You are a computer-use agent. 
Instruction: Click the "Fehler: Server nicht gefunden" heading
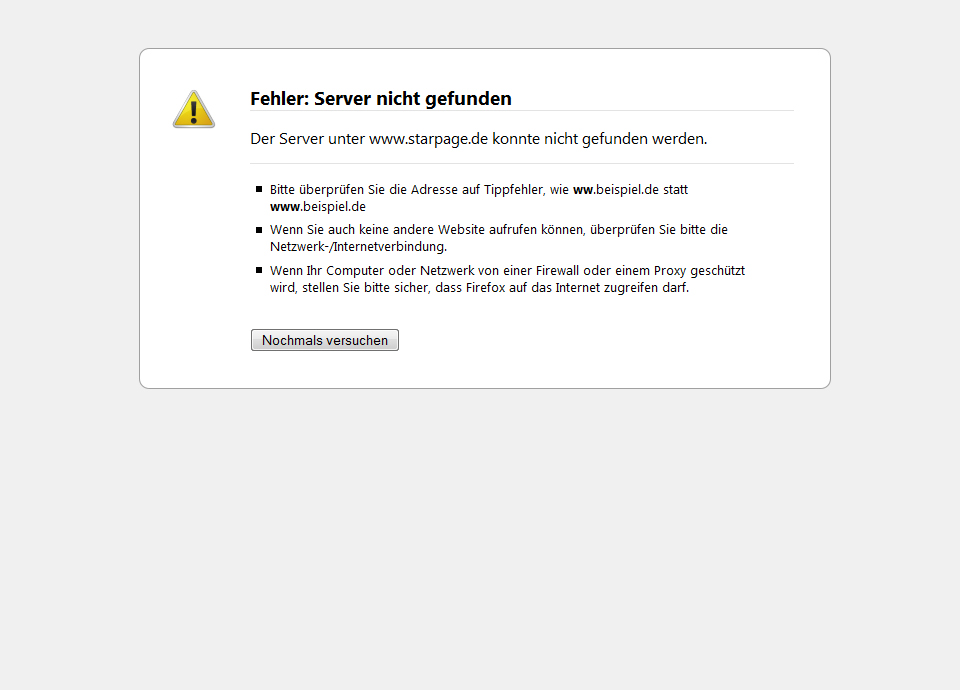pyautogui.click(x=381, y=99)
